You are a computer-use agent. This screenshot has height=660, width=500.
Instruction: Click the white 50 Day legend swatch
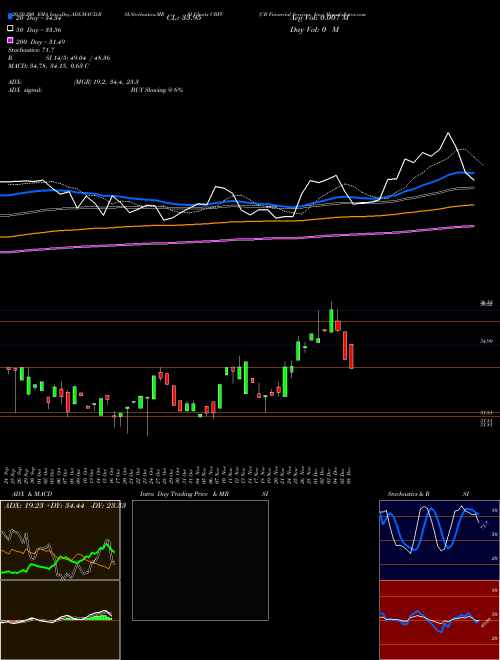[x=10, y=29]
